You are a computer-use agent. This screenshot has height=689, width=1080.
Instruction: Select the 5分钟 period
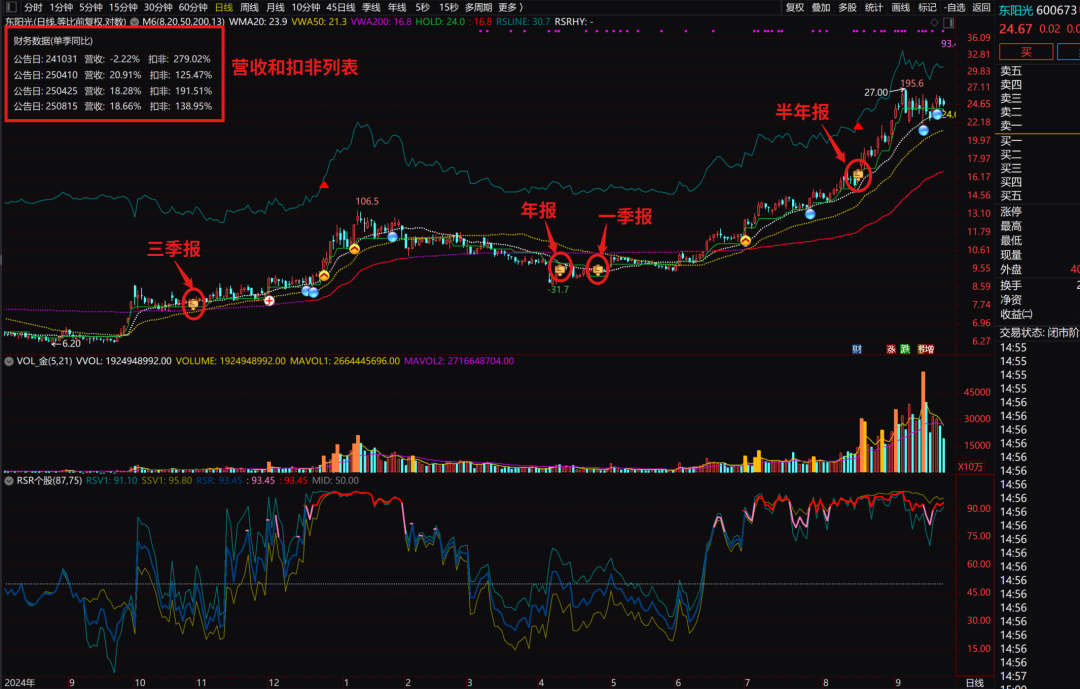pos(90,8)
